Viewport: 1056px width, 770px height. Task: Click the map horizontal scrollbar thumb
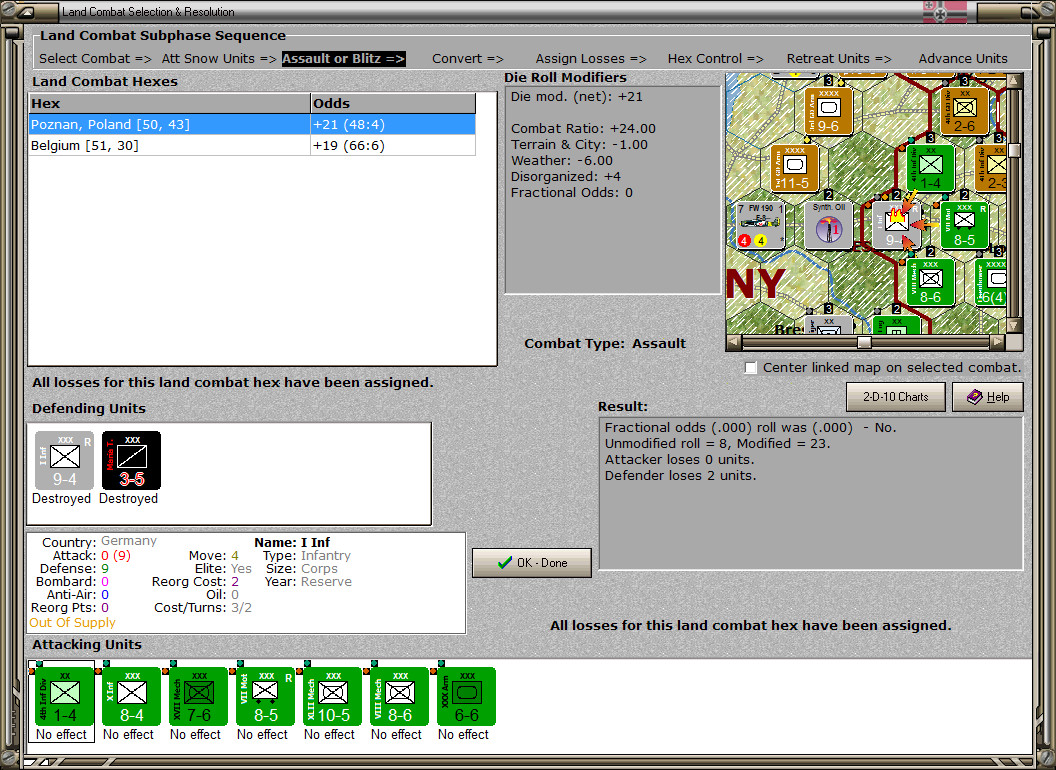864,342
